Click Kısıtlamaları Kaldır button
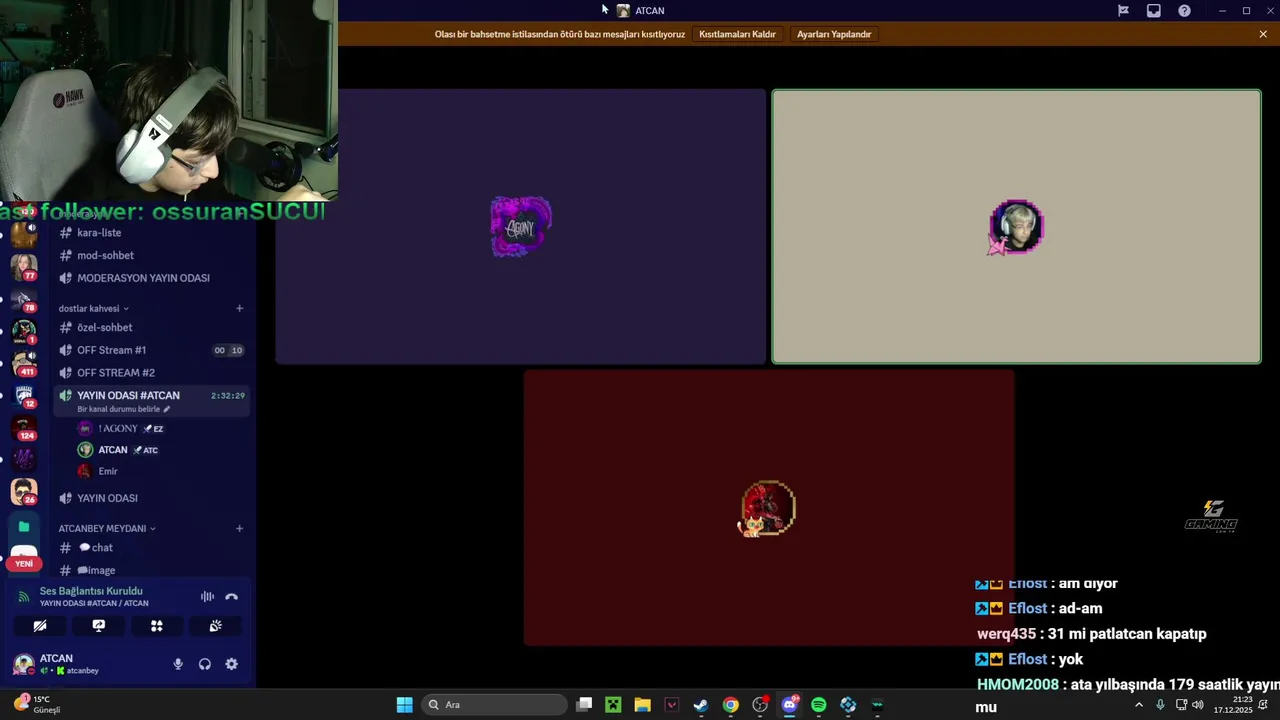This screenshot has width=1280, height=720. click(737, 34)
